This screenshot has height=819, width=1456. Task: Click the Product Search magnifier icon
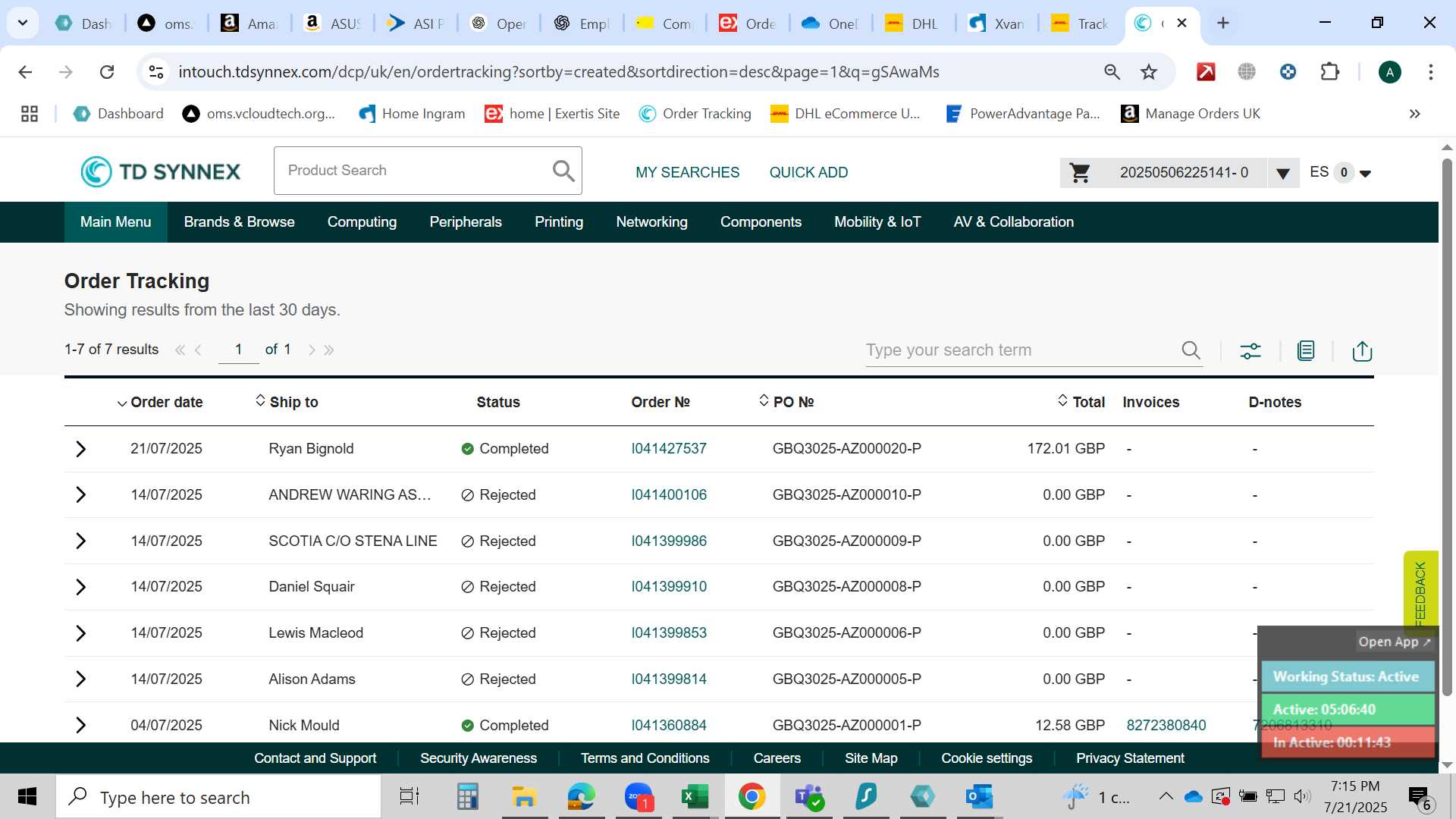tap(563, 171)
